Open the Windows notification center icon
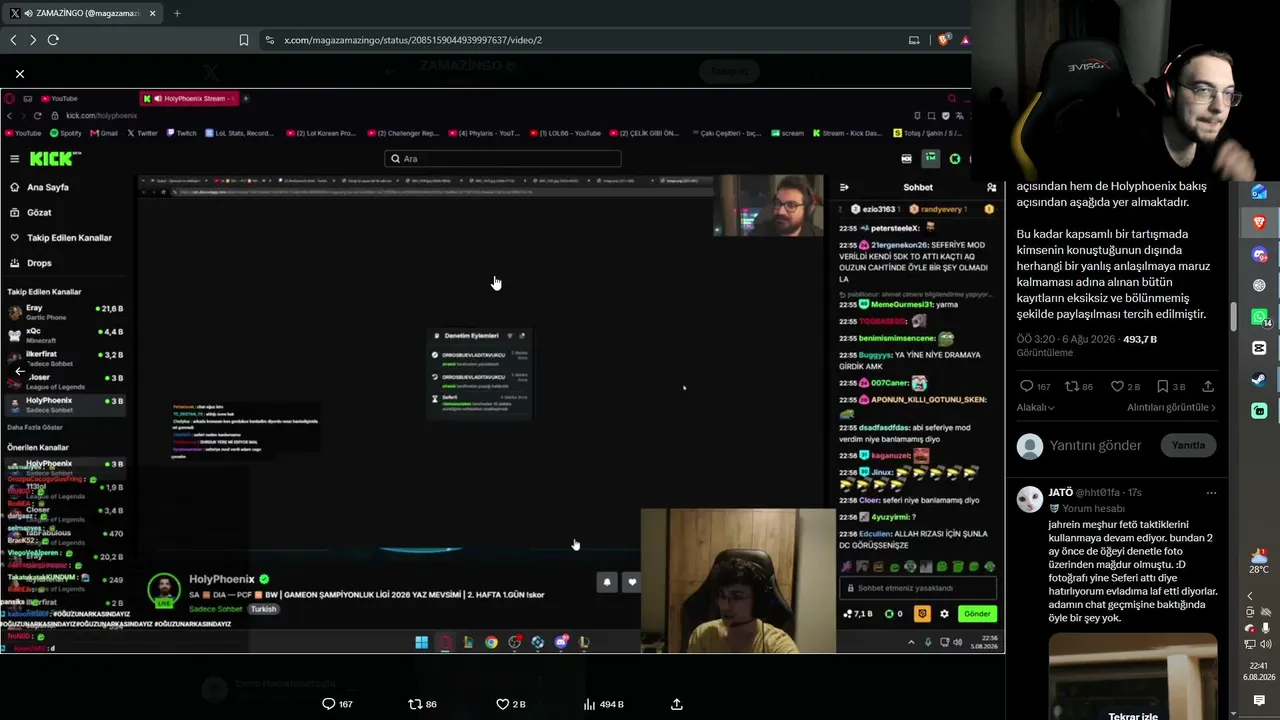 pos(1259,701)
